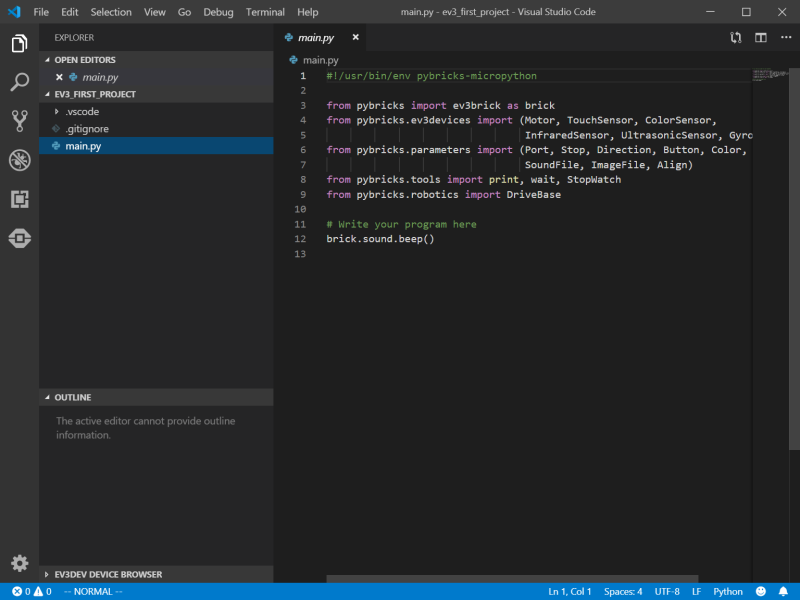Close main.py in Open Editors list
Image resolution: width=800 pixels, height=600 pixels.
point(59,77)
